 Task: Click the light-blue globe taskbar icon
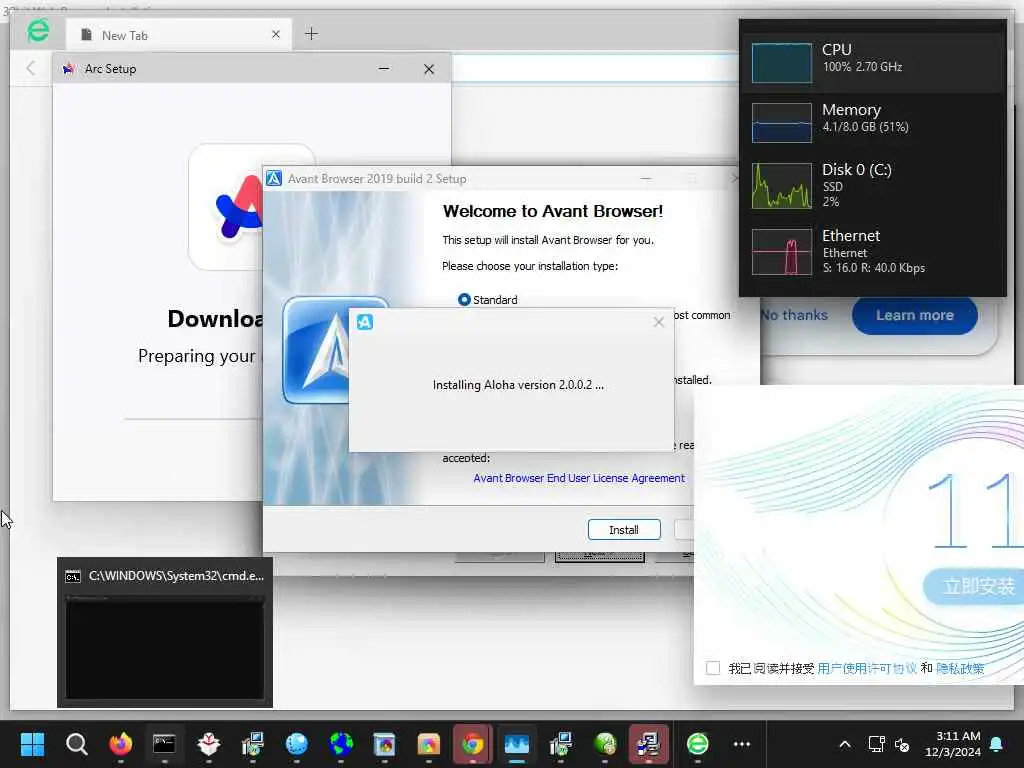click(296, 744)
